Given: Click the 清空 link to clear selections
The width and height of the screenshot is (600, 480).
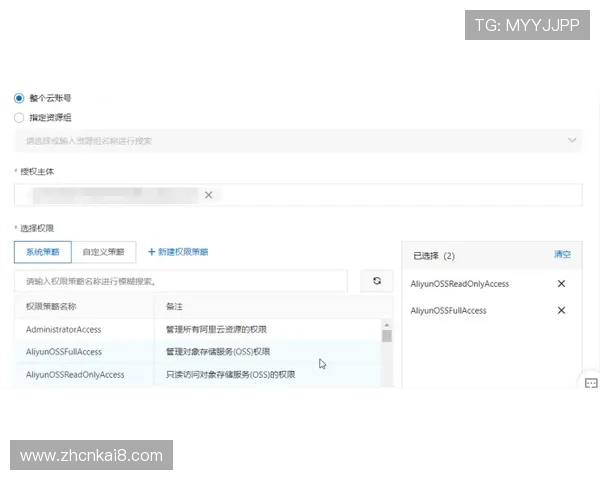Looking at the screenshot, I should tap(562, 254).
